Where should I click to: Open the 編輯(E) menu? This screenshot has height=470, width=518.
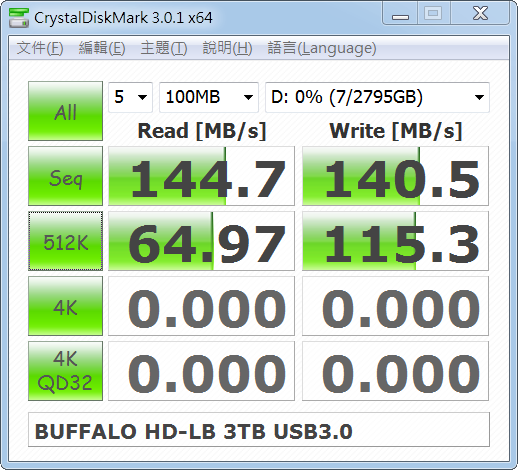pyautogui.click(x=102, y=48)
